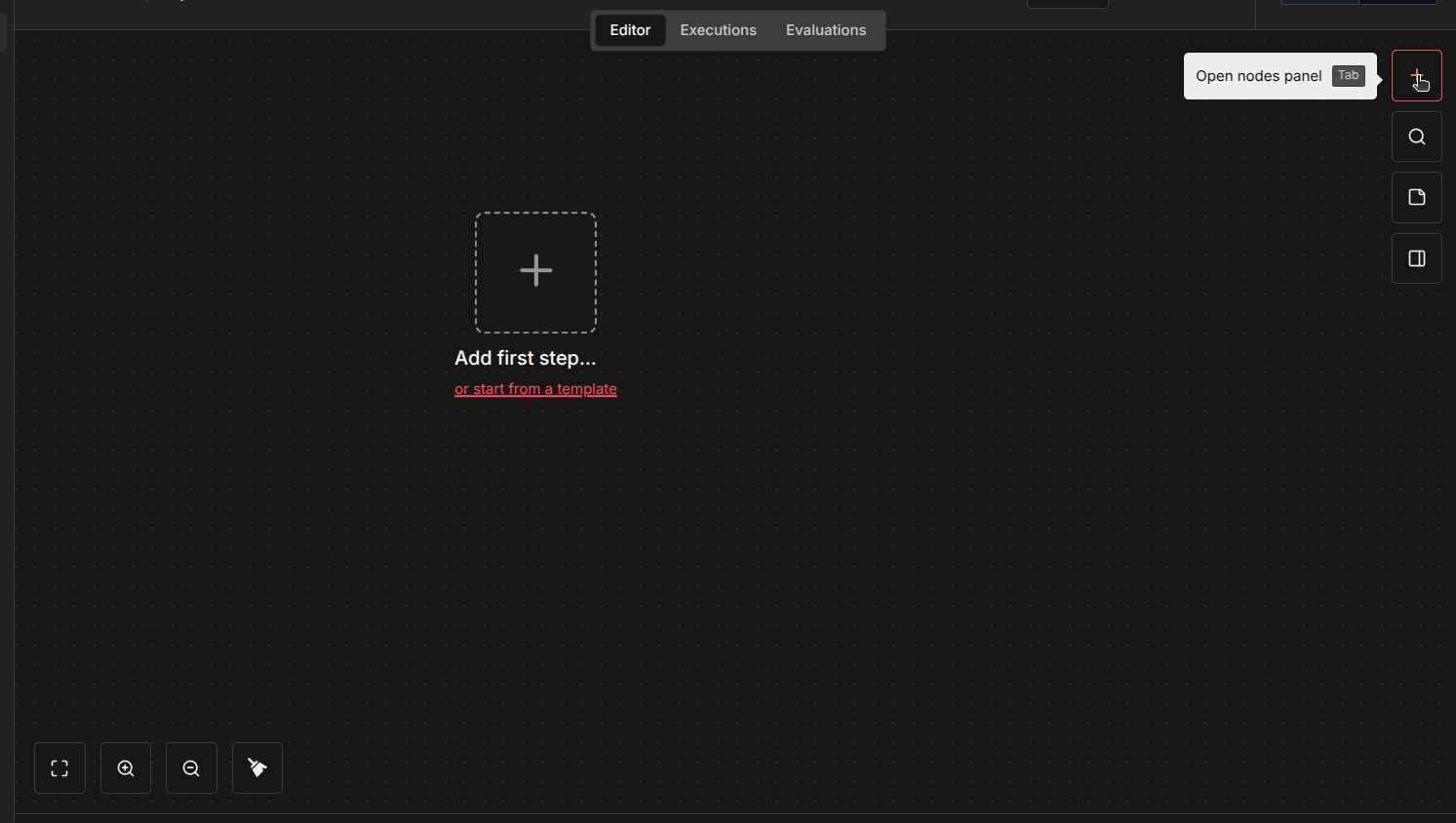Zoom out of the canvas

coord(191,768)
